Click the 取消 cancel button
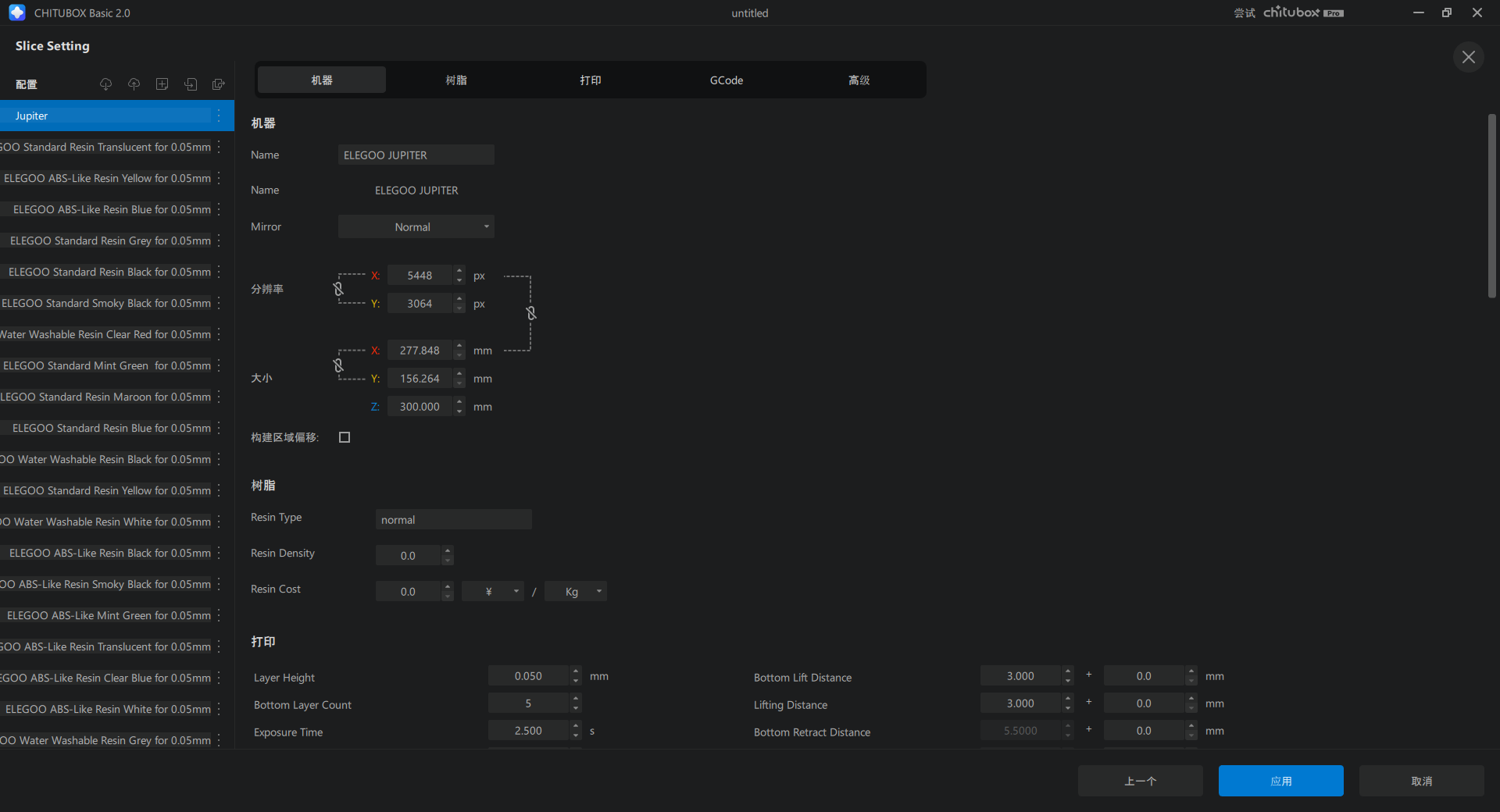The height and width of the screenshot is (812, 1500). (x=1422, y=781)
